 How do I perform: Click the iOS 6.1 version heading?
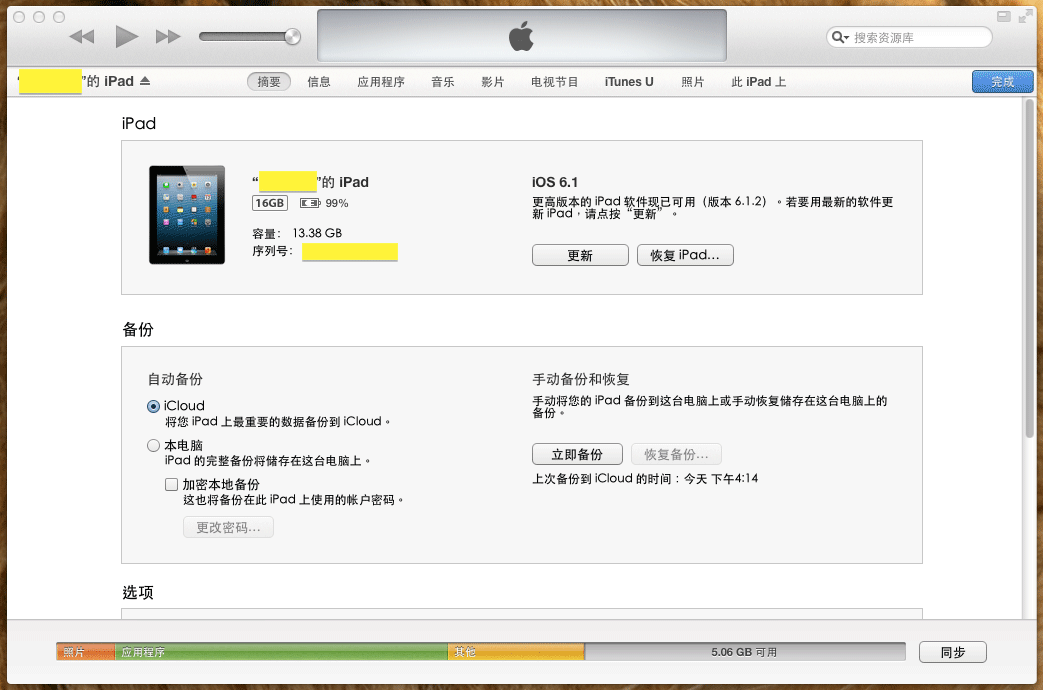click(x=555, y=182)
